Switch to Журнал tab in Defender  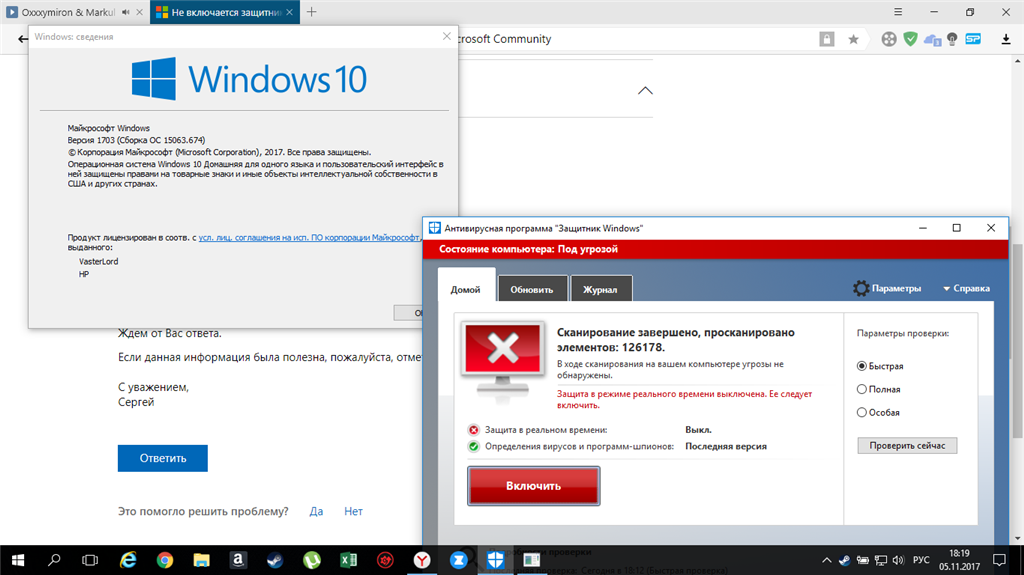pos(600,289)
